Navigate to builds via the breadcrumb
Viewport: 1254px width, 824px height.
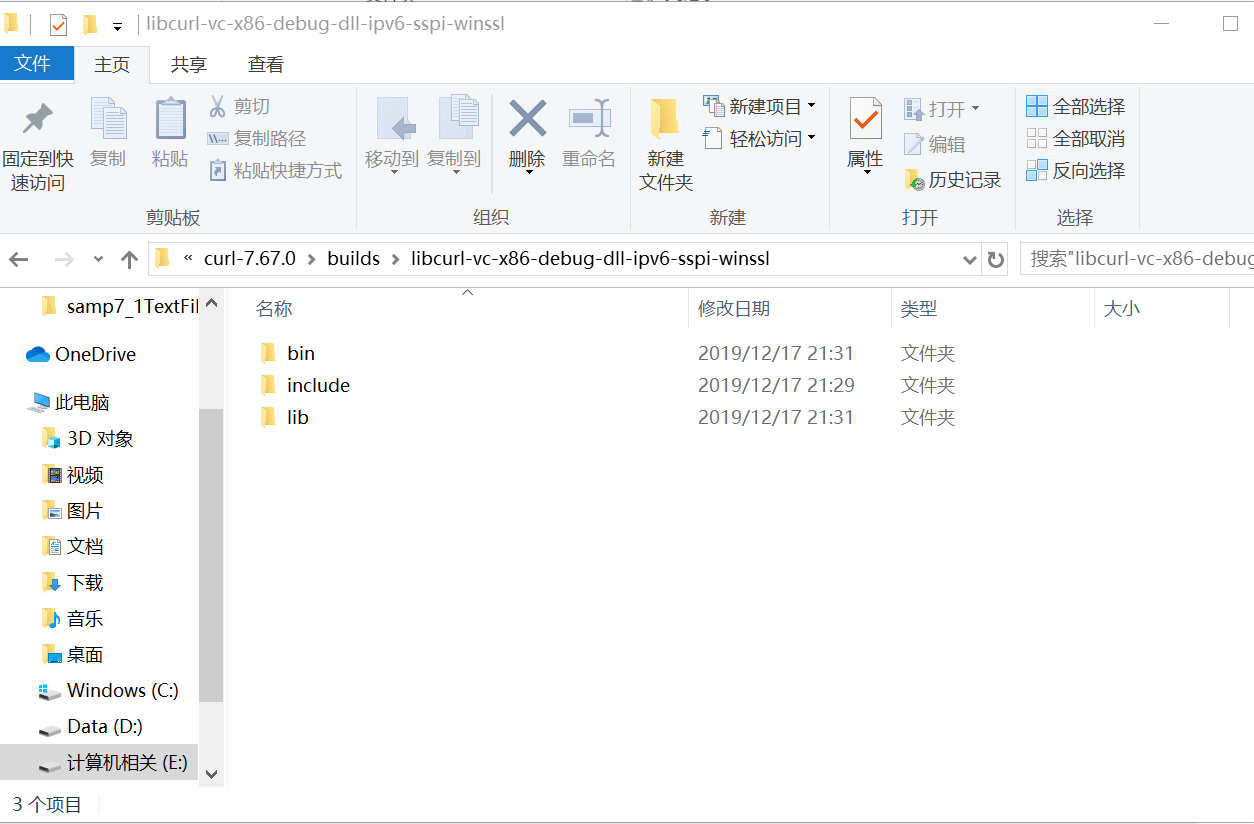coord(353,258)
